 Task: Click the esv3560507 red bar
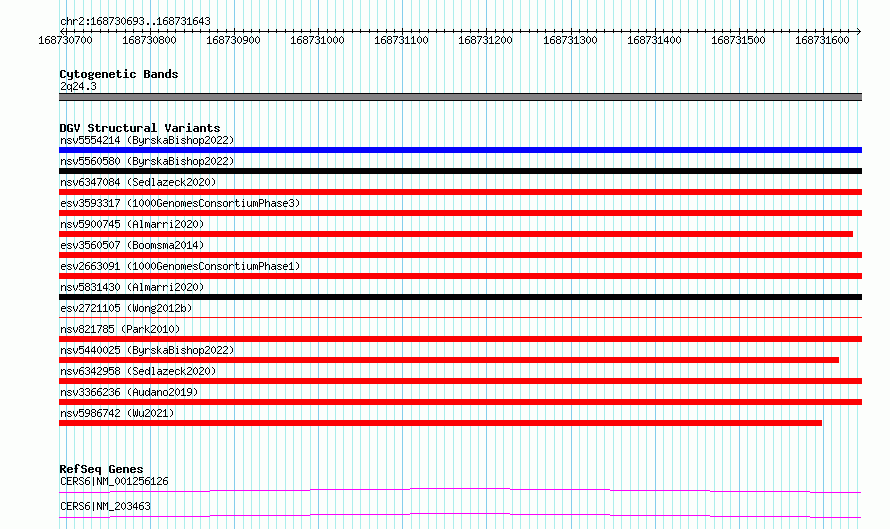[x=460, y=255]
